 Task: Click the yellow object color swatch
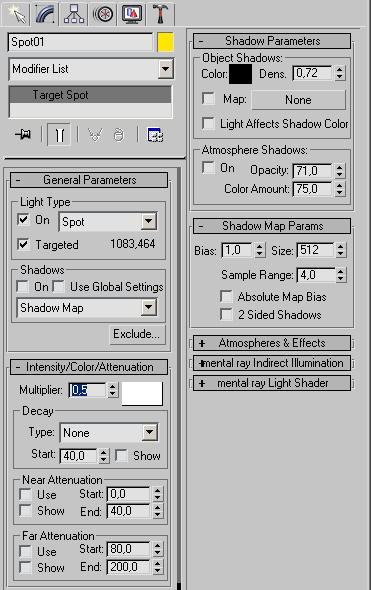click(x=165, y=41)
